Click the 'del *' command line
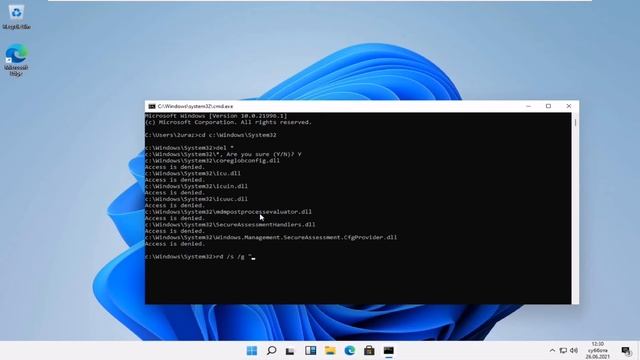640x360 pixels. pyautogui.click(x=190, y=148)
